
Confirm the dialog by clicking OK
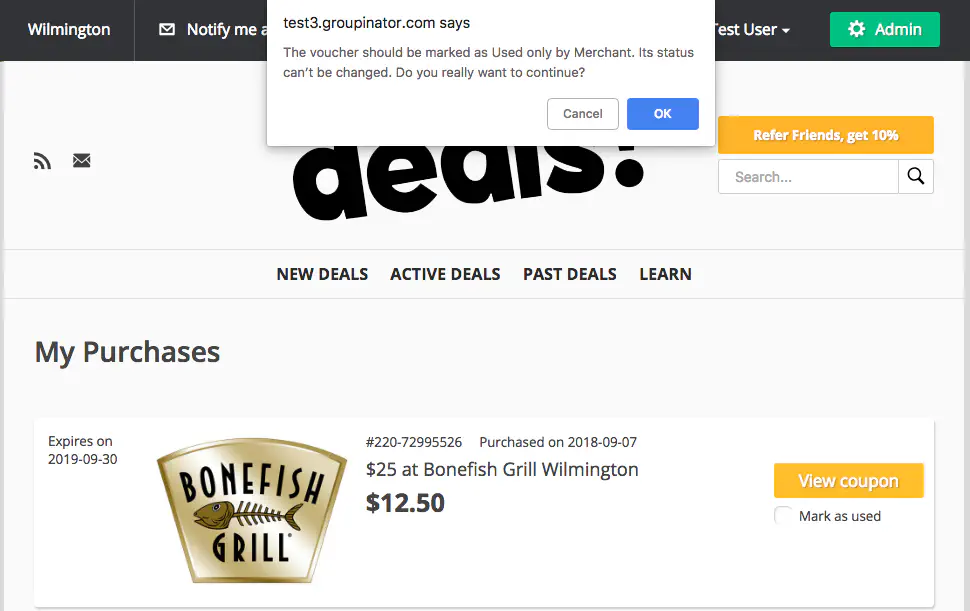(x=662, y=113)
